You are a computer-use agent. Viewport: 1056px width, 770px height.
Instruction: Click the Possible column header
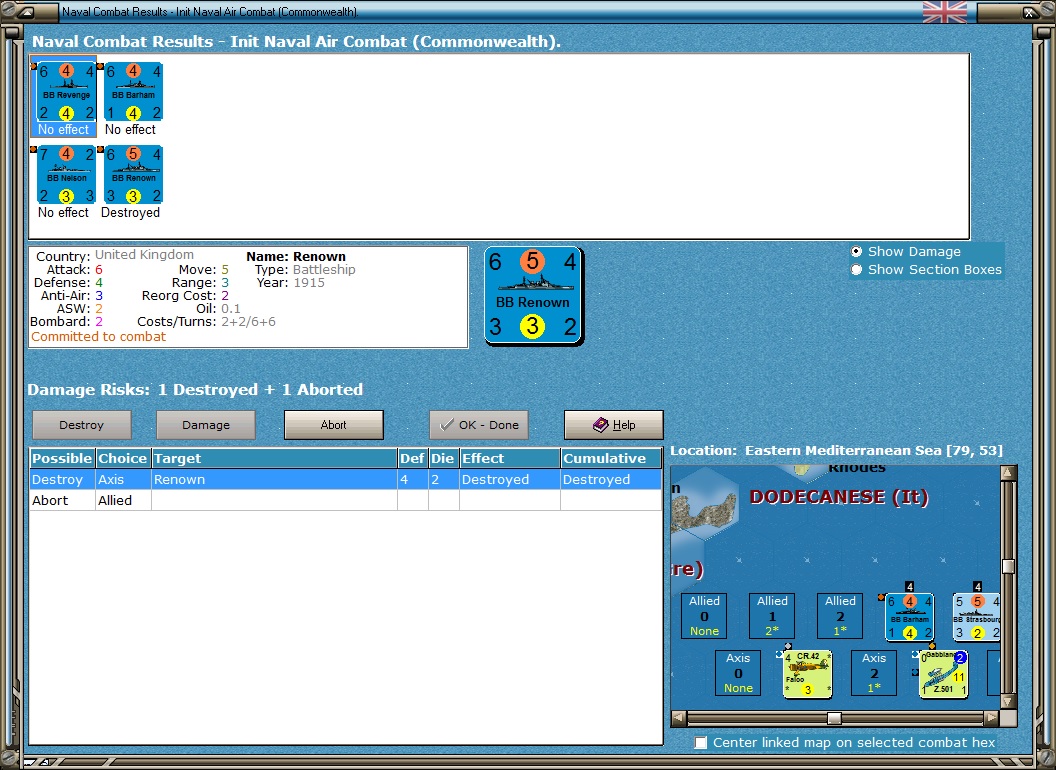(62, 458)
